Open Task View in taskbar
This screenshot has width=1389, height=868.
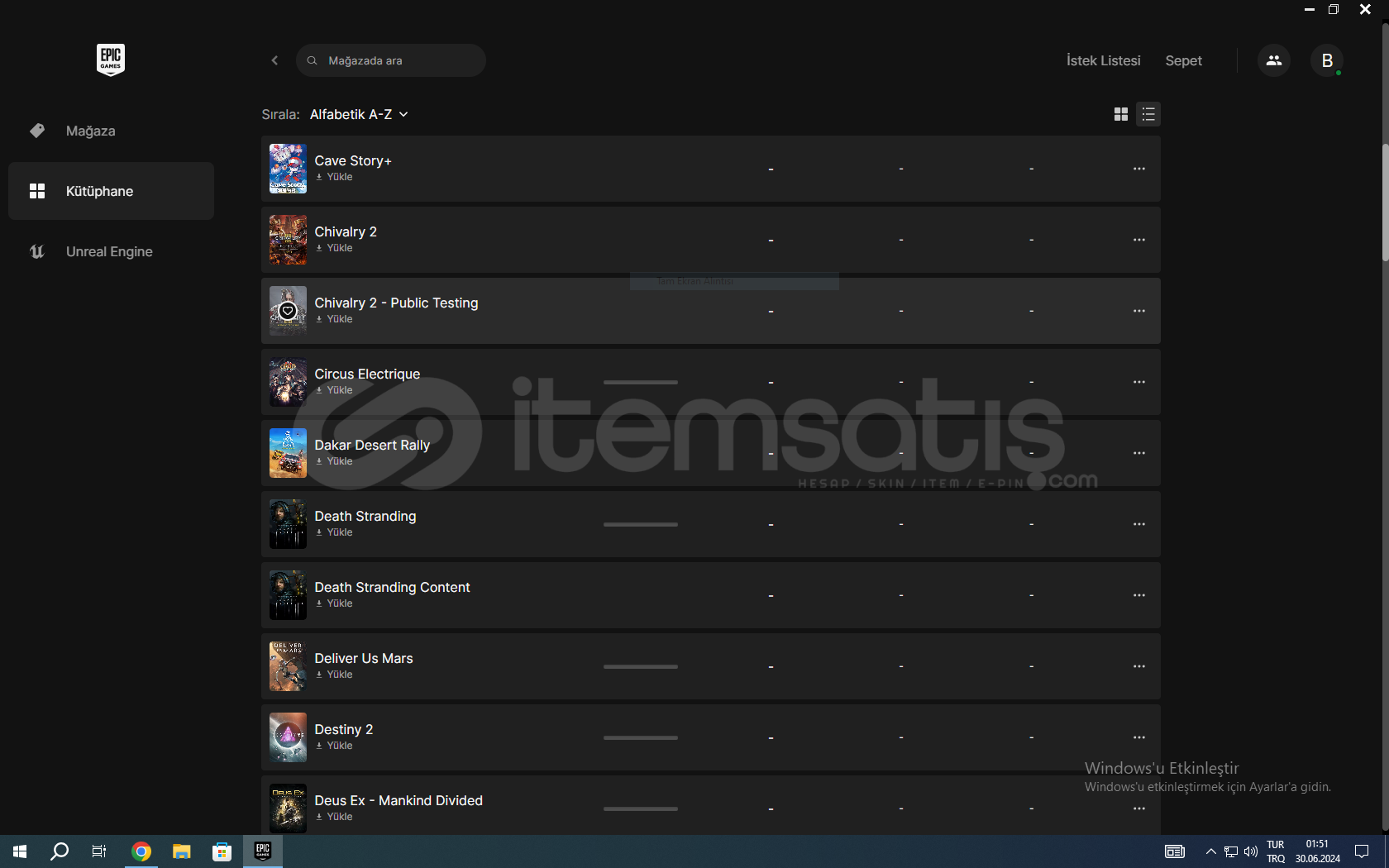point(99,851)
